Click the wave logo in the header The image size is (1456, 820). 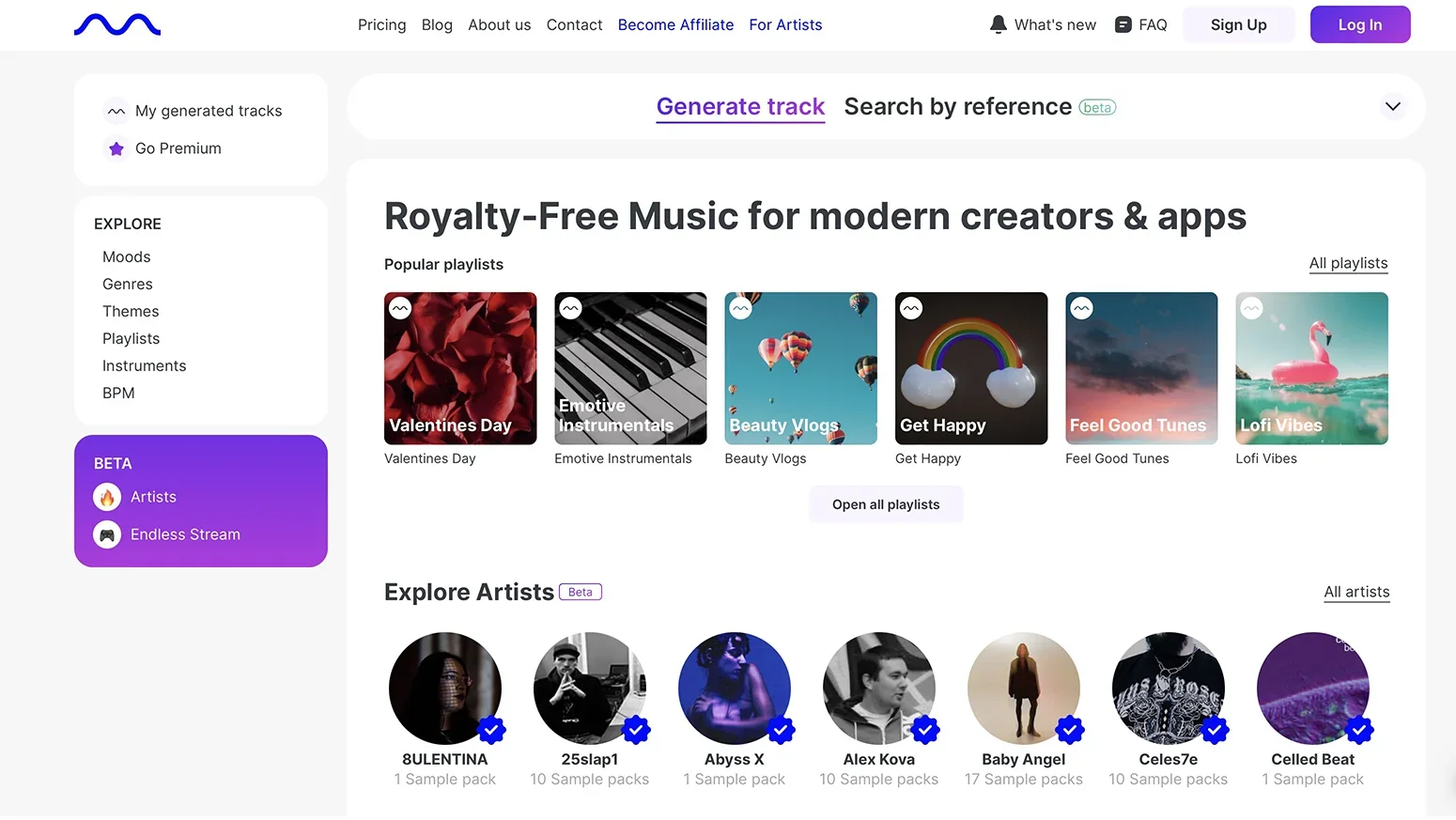pyautogui.click(x=117, y=25)
